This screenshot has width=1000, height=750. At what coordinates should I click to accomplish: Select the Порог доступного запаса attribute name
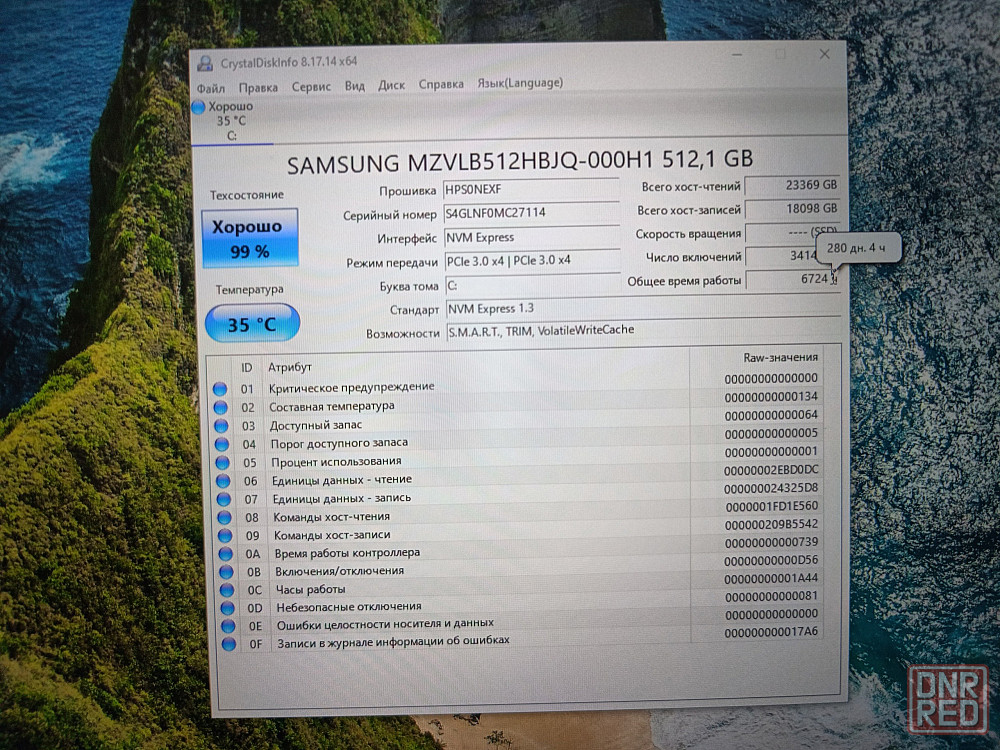pos(339,443)
